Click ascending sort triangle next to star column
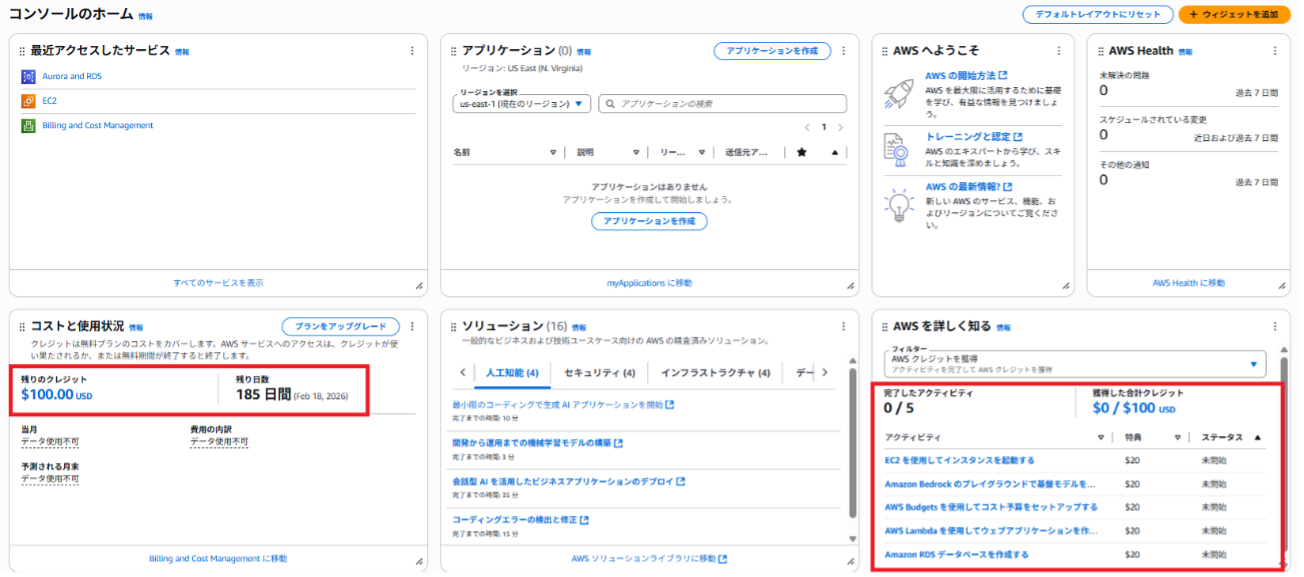This screenshot has width=1304, height=577. click(834, 153)
